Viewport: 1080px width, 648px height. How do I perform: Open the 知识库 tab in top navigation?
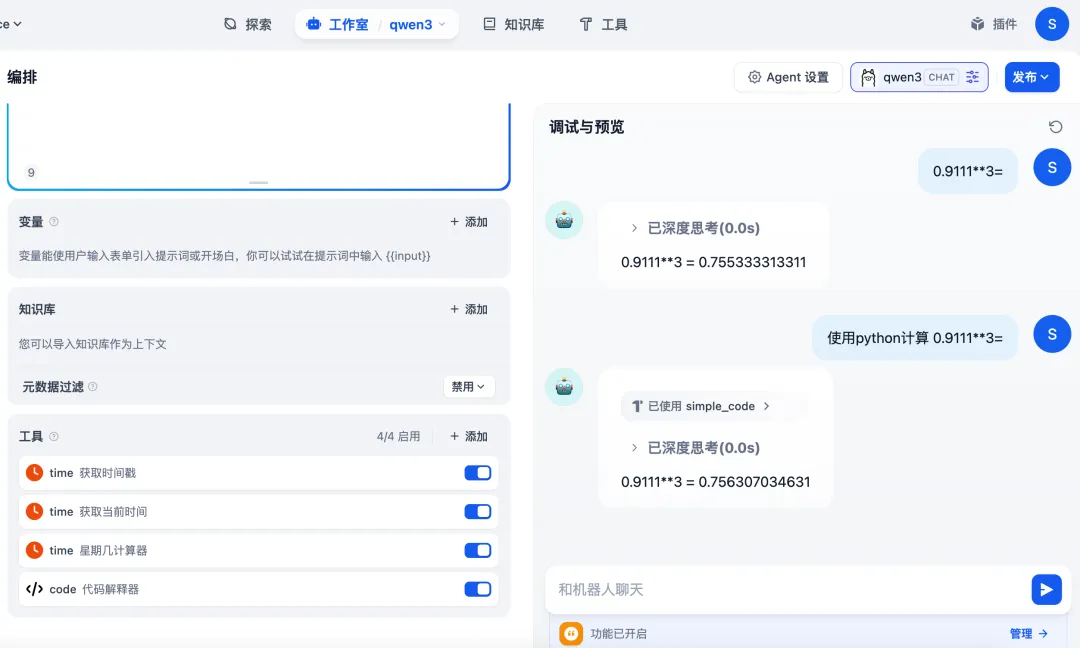click(513, 24)
